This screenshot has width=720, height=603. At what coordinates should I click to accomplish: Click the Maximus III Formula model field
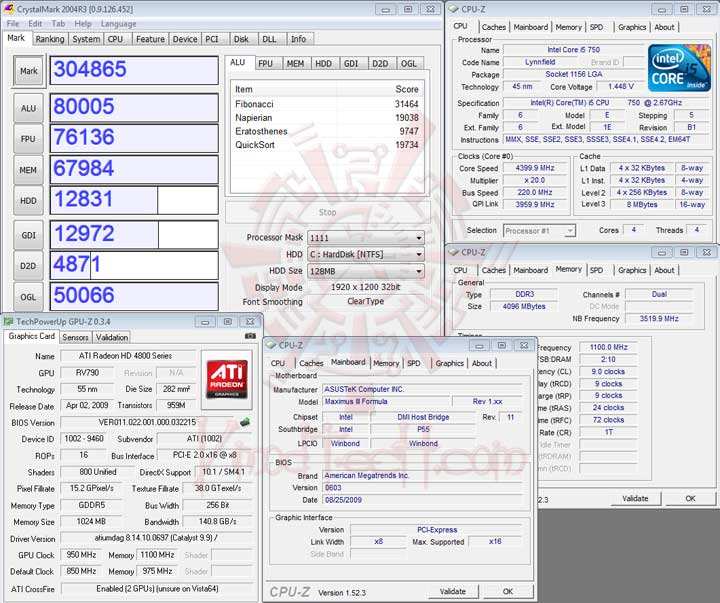coord(386,401)
